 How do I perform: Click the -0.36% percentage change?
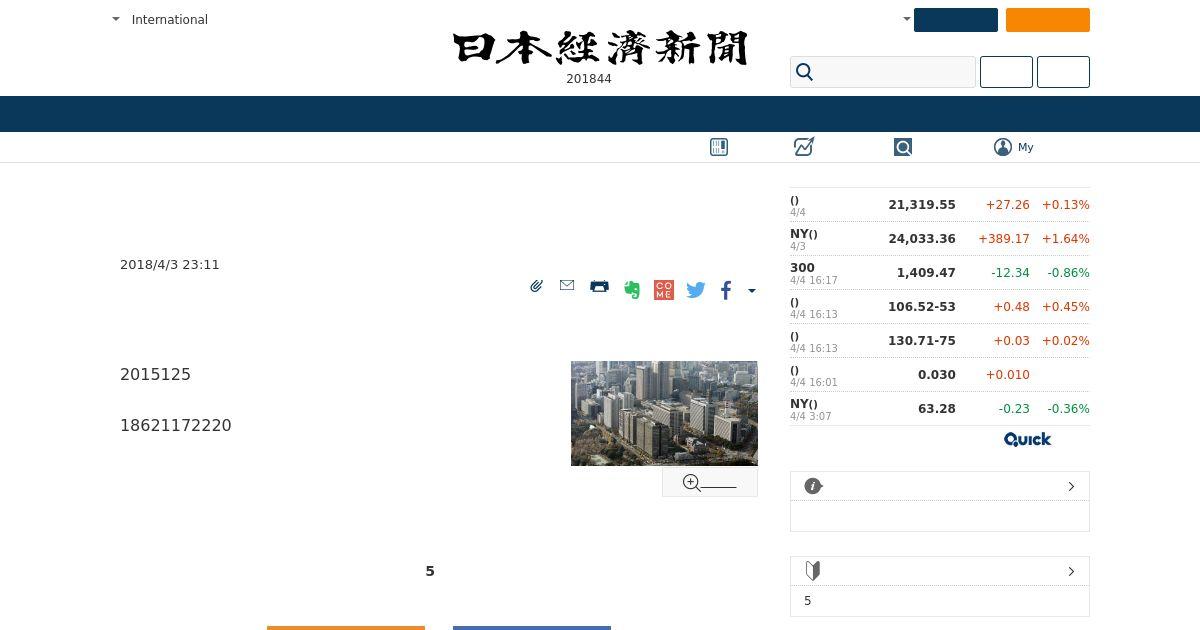tap(1068, 409)
